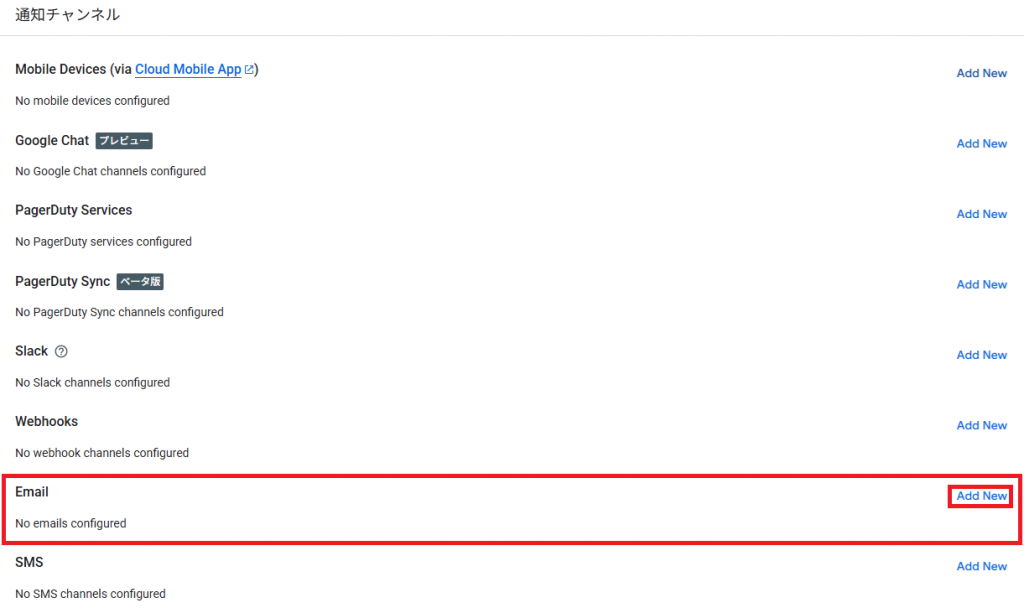
Task: Click the "No emails configured" text
Action: (x=70, y=523)
